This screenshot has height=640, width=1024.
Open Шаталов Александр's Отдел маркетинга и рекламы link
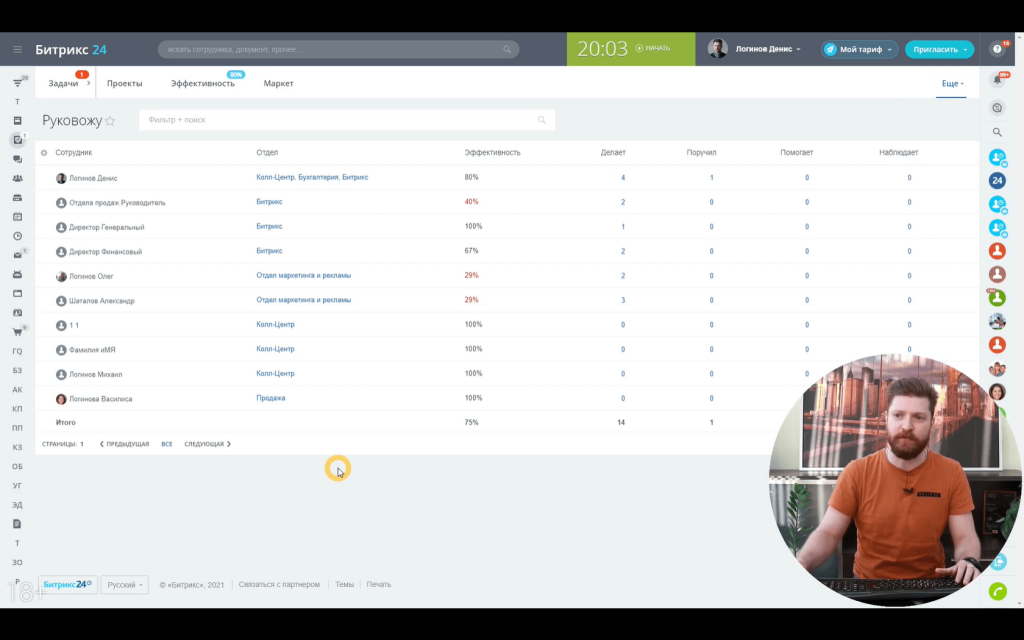[304, 300]
